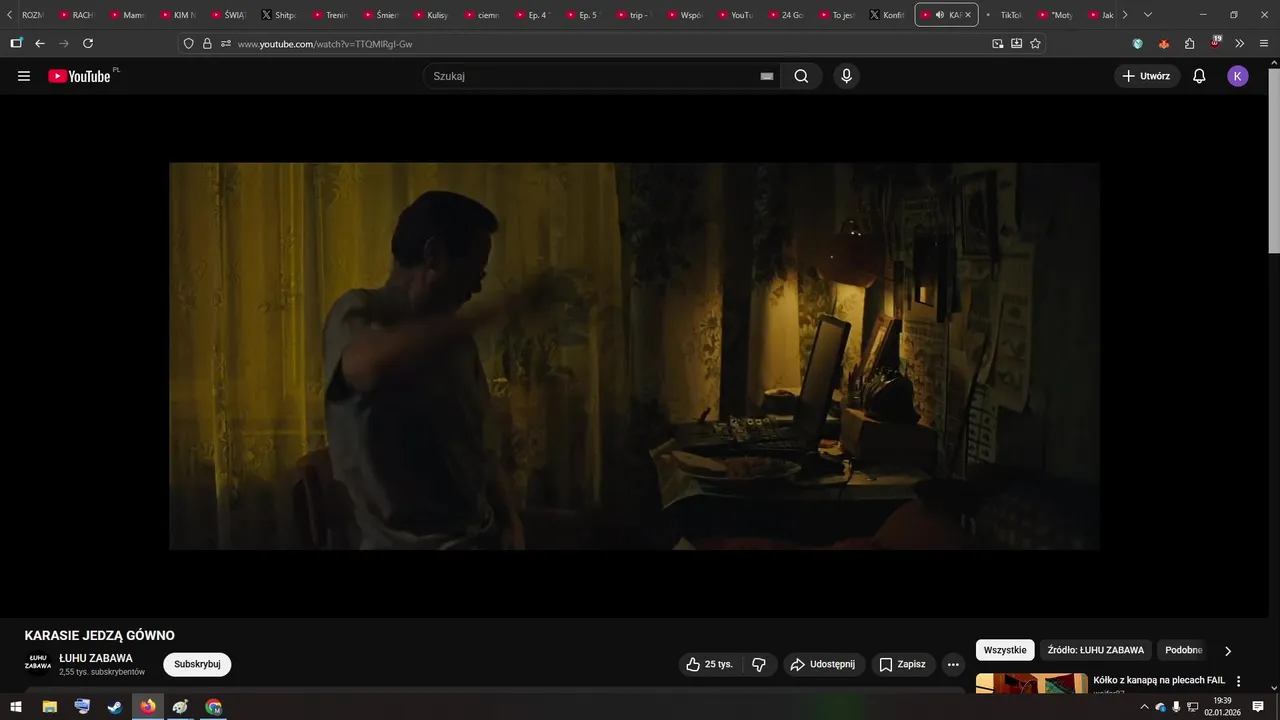Open the ŁUHU ZABAWA channel name link
1280x720 pixels.
96,658
